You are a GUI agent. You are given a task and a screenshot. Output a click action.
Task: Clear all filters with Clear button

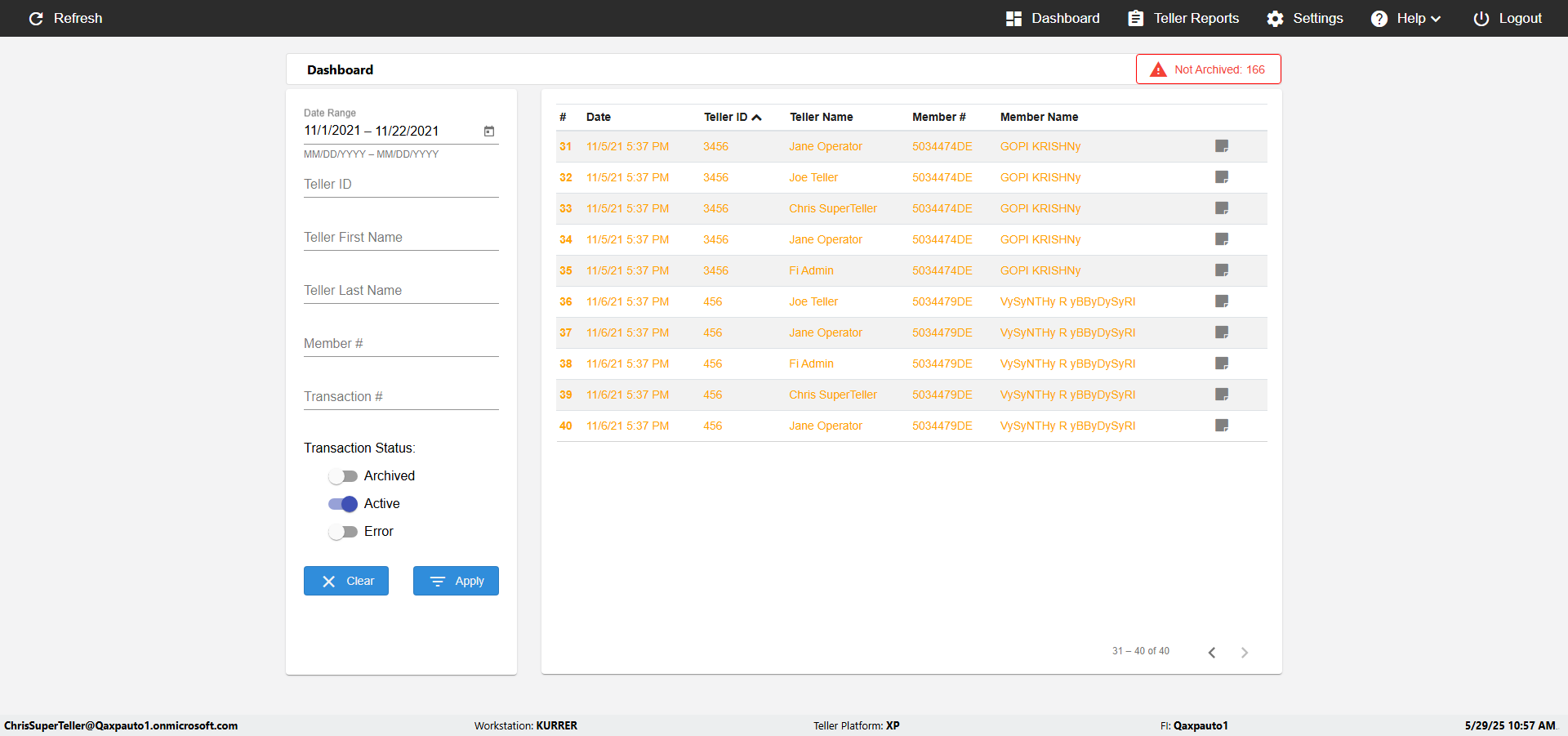[346, 581]
